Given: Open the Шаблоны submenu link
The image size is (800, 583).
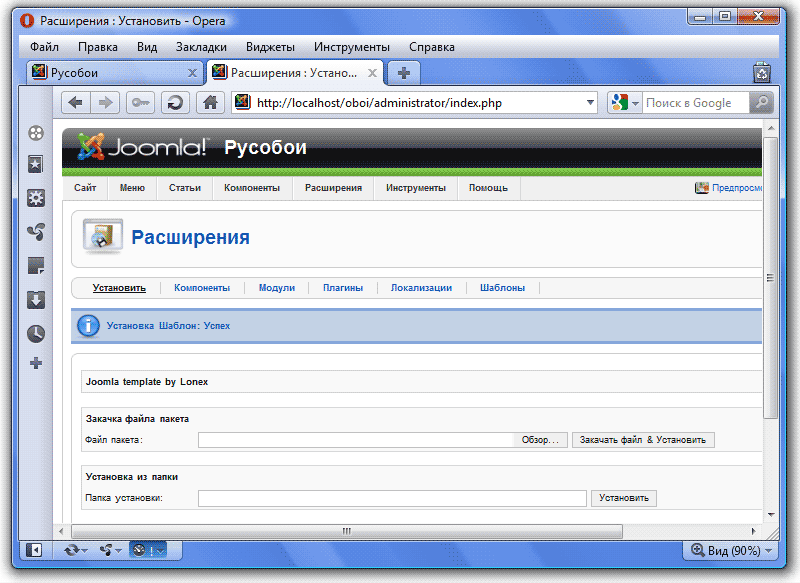Looking at the screenshot, I should 502,288.
